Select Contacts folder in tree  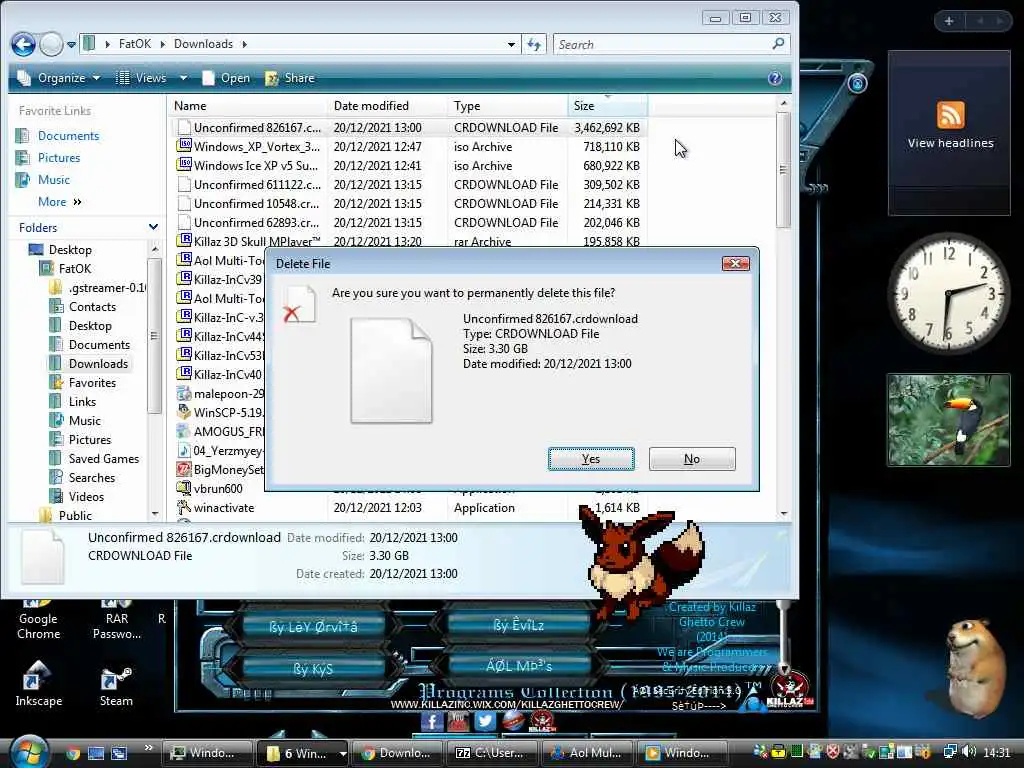coord(92,306)
